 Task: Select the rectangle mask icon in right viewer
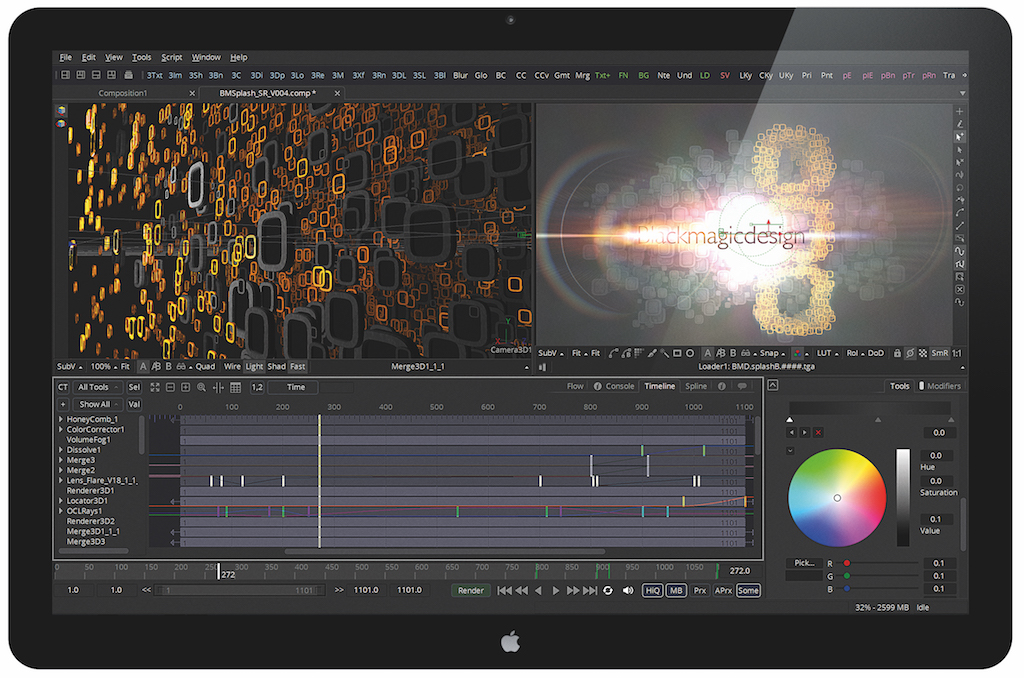pos(677,353)
